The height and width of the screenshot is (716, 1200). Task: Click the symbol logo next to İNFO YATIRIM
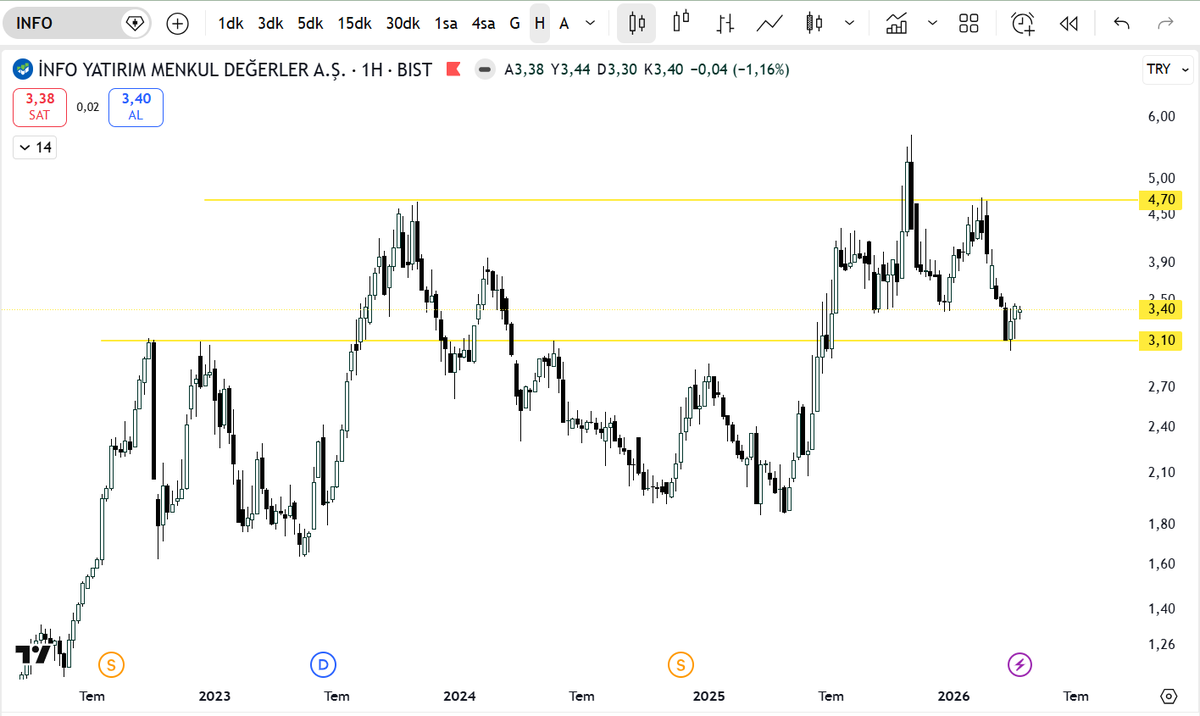coord(22,69)
